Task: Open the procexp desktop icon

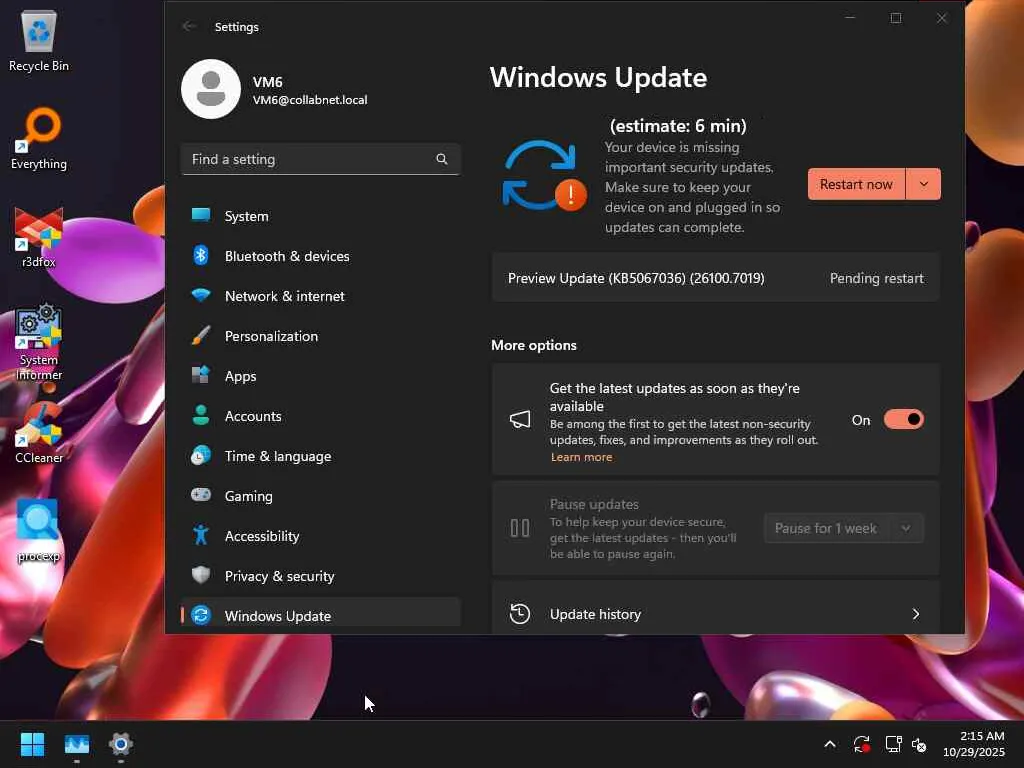Action: click(39, 531)
